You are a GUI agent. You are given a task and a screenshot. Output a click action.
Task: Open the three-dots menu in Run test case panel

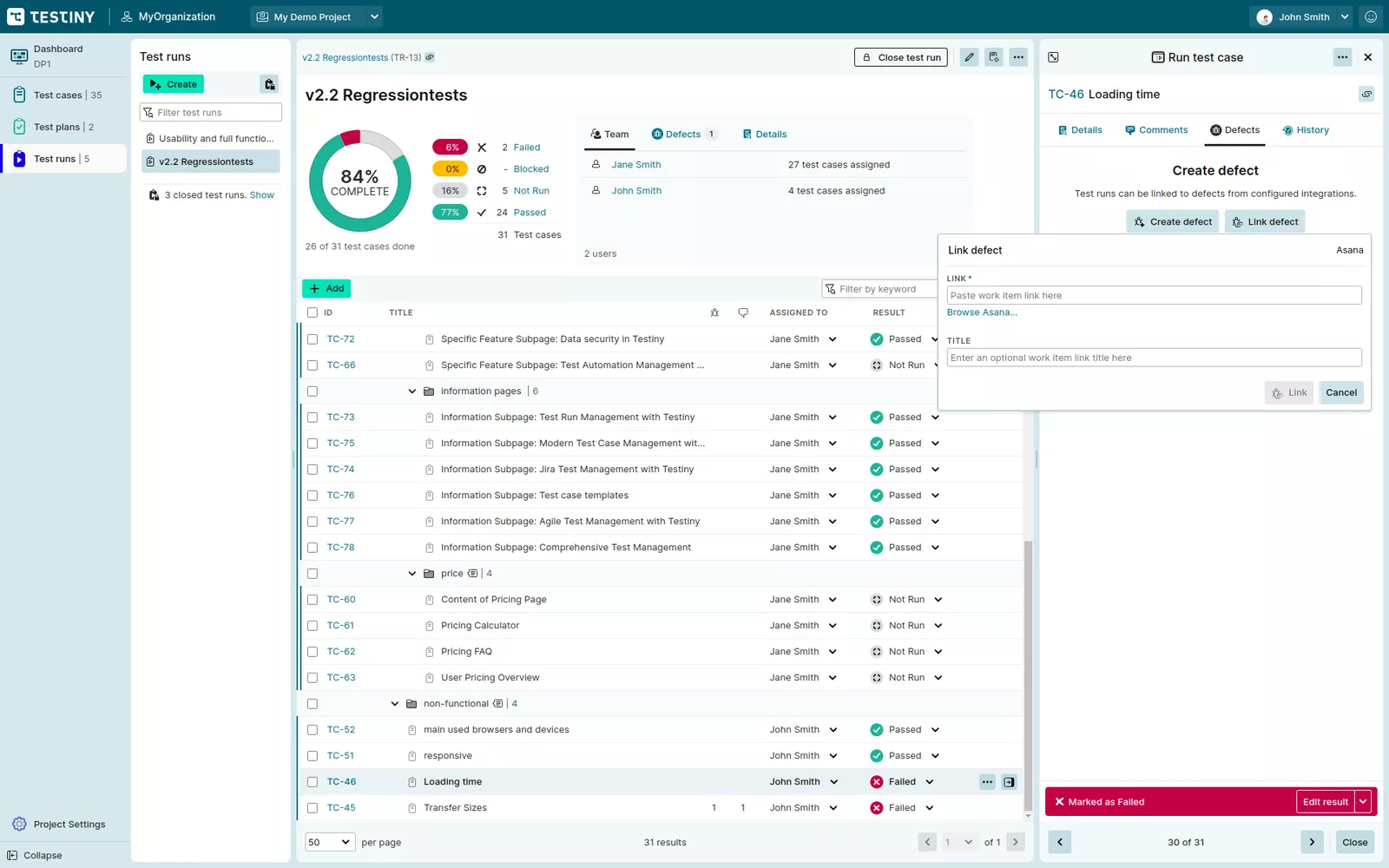coord(1342,57)
